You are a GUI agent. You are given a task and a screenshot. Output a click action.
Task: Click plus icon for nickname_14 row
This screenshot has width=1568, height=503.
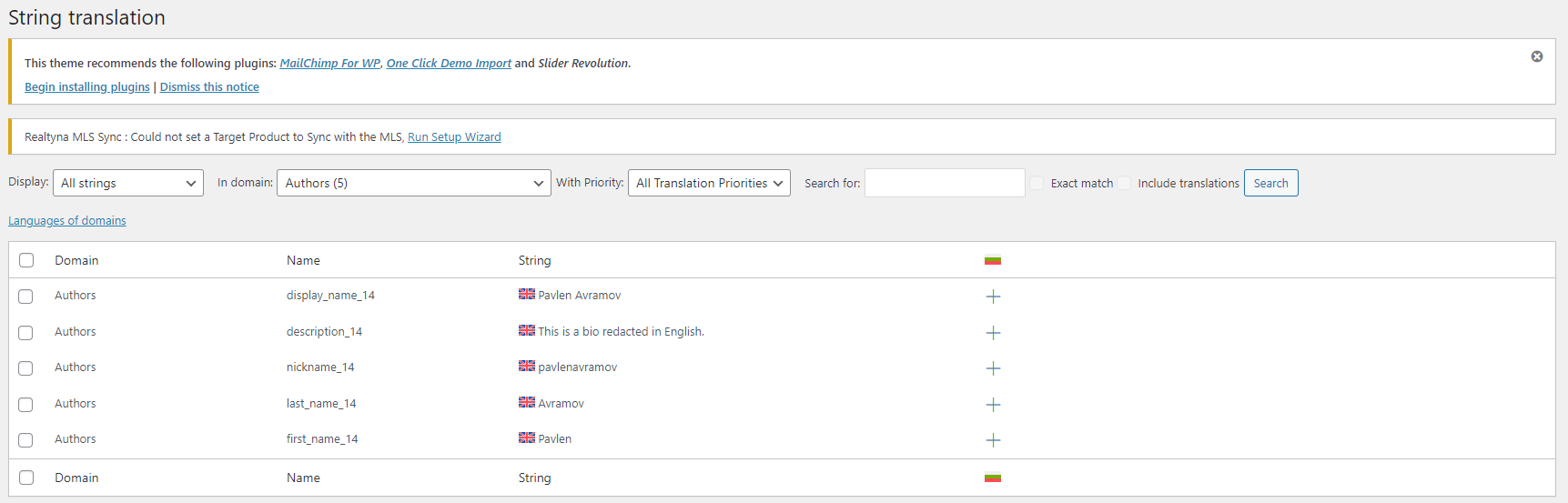[x=993, y=368]
